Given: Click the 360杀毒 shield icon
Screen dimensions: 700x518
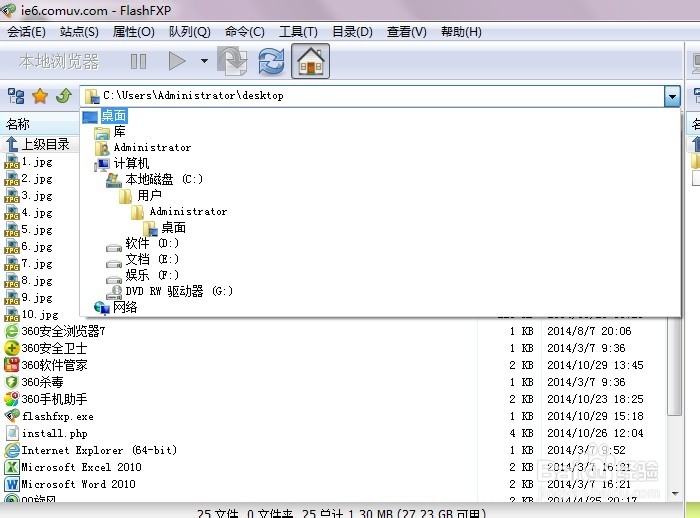Looking at the screenshot, I should (x=12, y=382).
